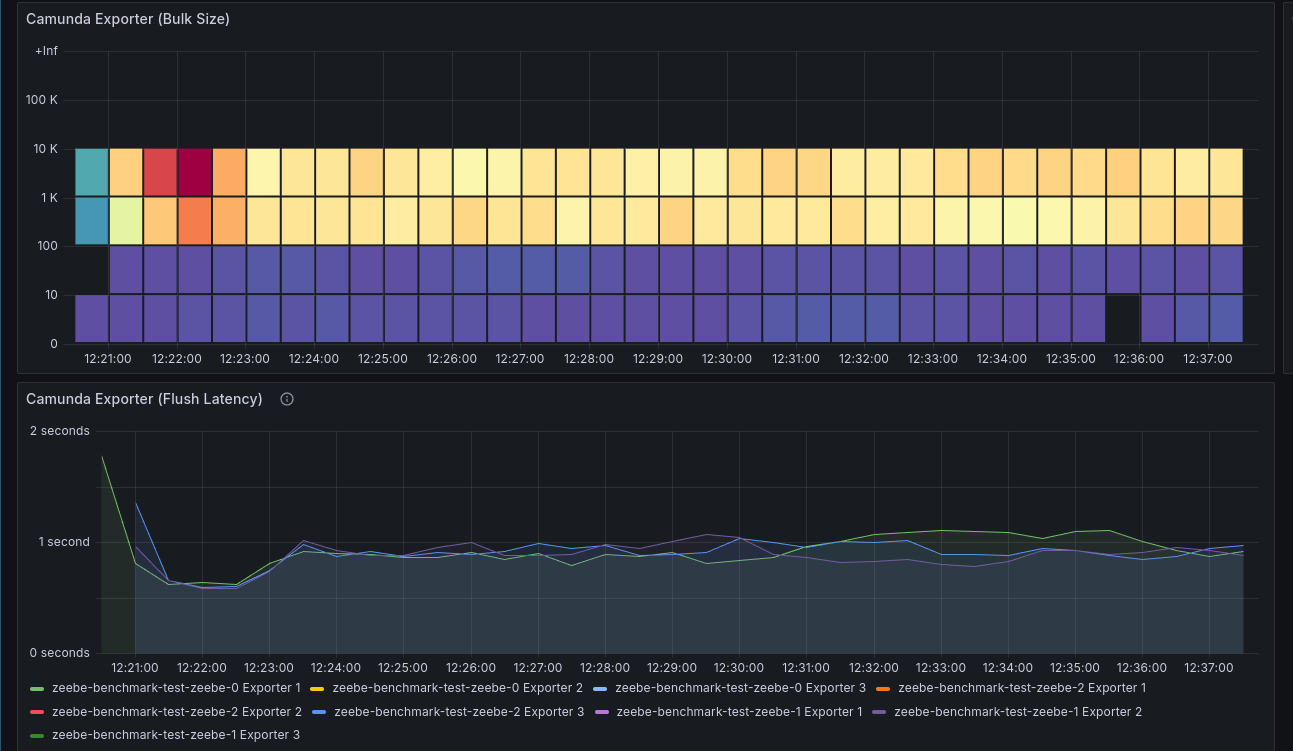This screenshot has height=751, width=1293.
Task: Click the 1 K label on Bulk Size axis
Action: tap(49, 198)
